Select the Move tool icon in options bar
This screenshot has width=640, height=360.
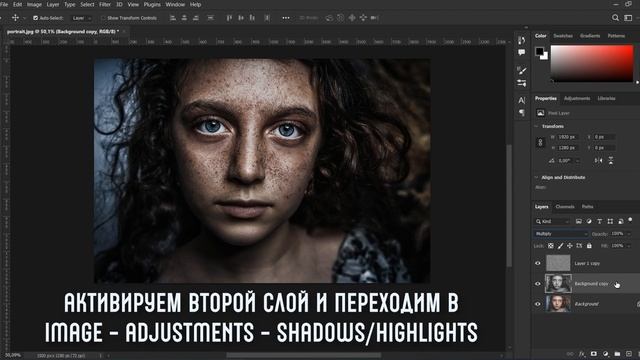tap(15, 18)
